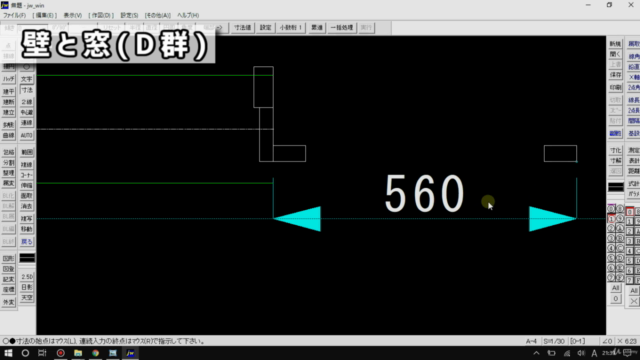Select the 消去 erase tool

27,207
